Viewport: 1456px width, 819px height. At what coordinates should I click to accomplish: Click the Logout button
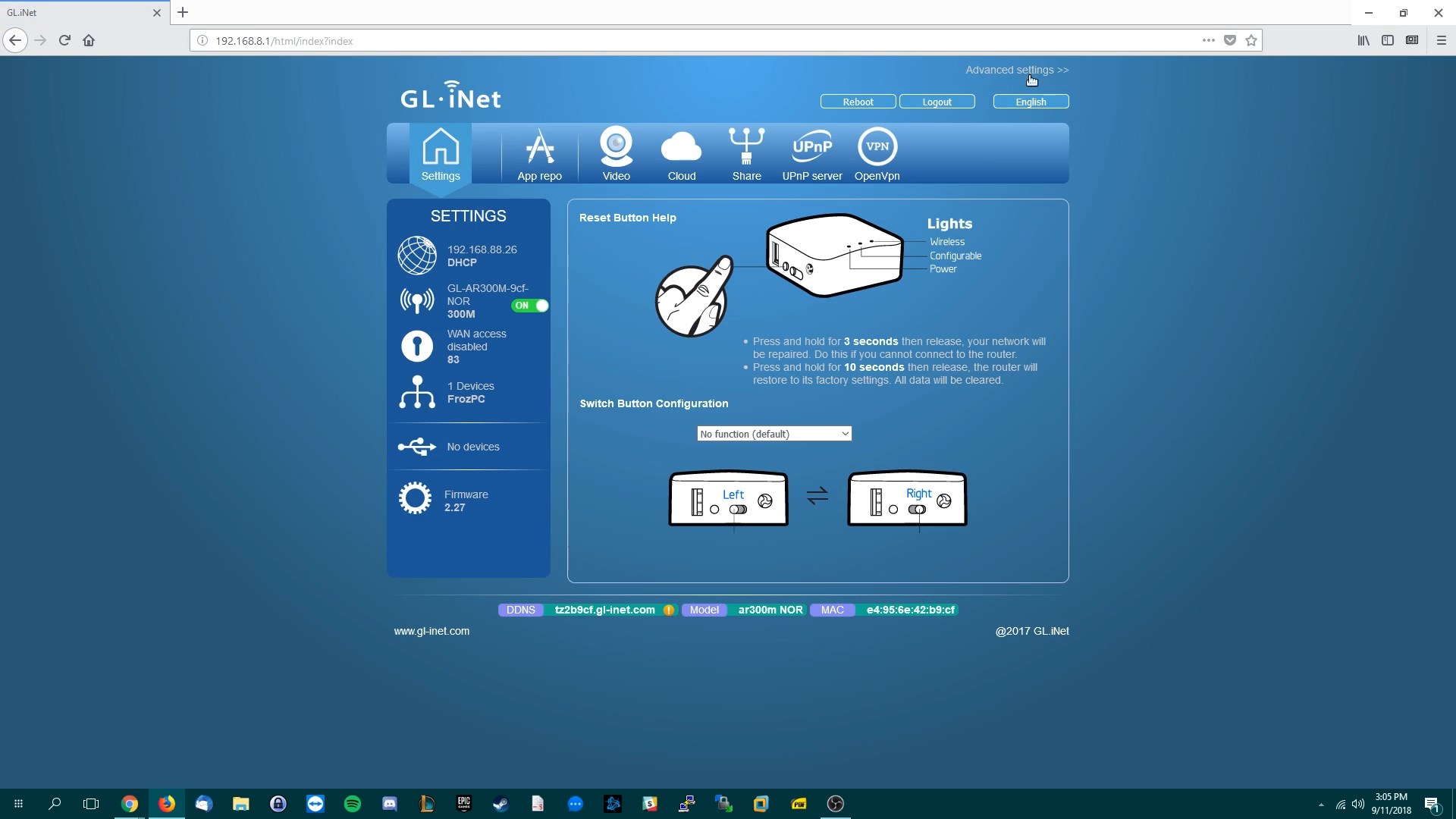[937, 102]
